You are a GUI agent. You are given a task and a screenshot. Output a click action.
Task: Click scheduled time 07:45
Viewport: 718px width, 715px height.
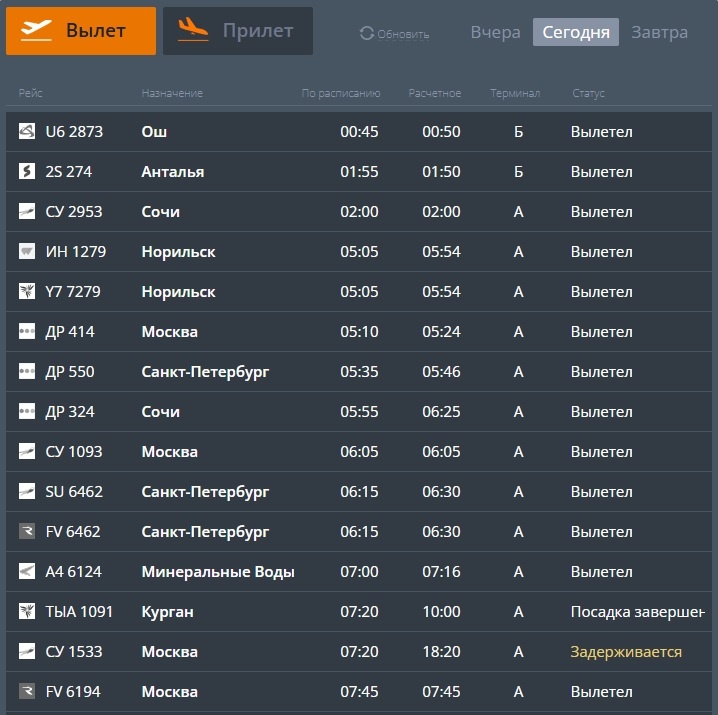359,692
